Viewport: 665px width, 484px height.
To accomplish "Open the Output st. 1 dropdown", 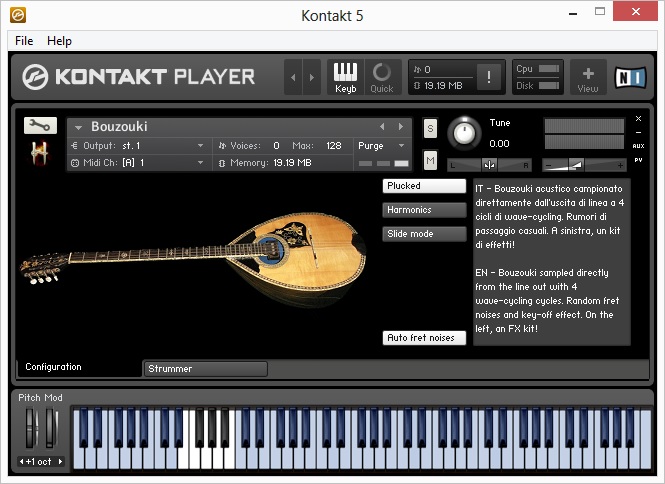I will 137,145.
